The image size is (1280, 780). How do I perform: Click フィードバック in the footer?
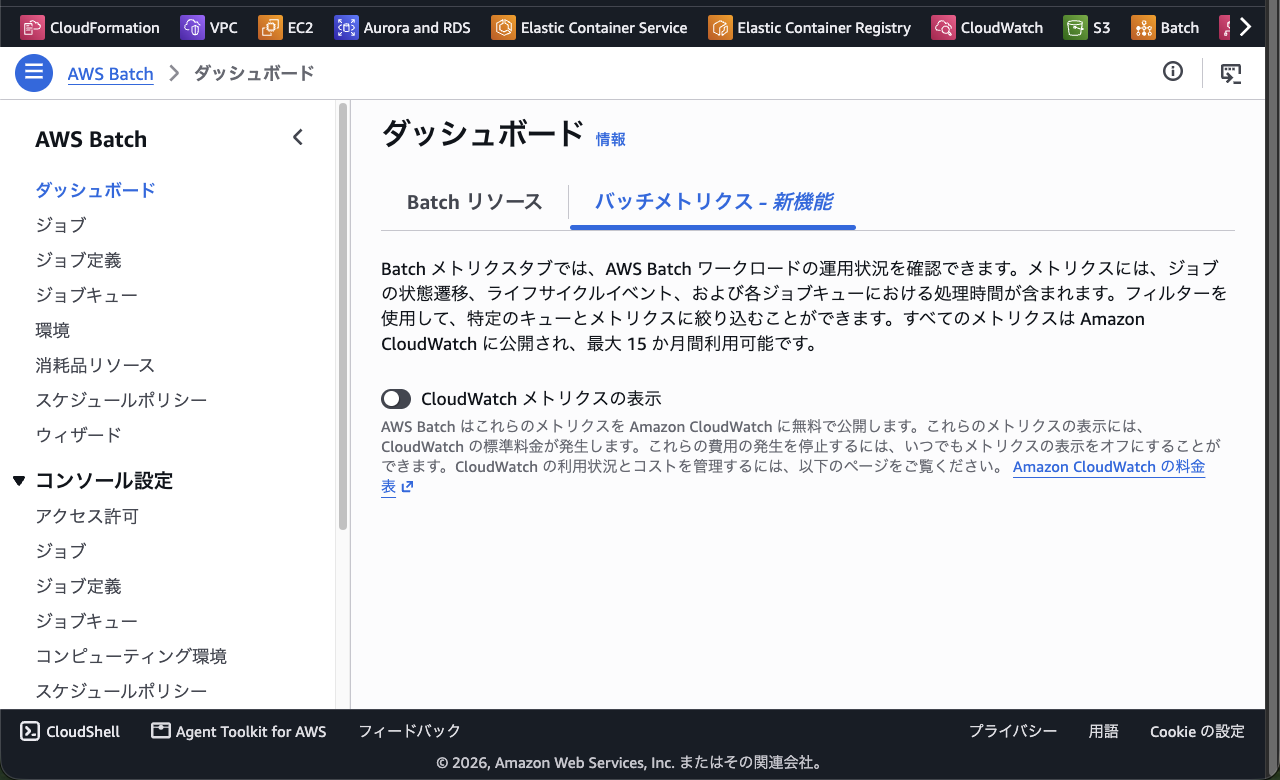409,731
